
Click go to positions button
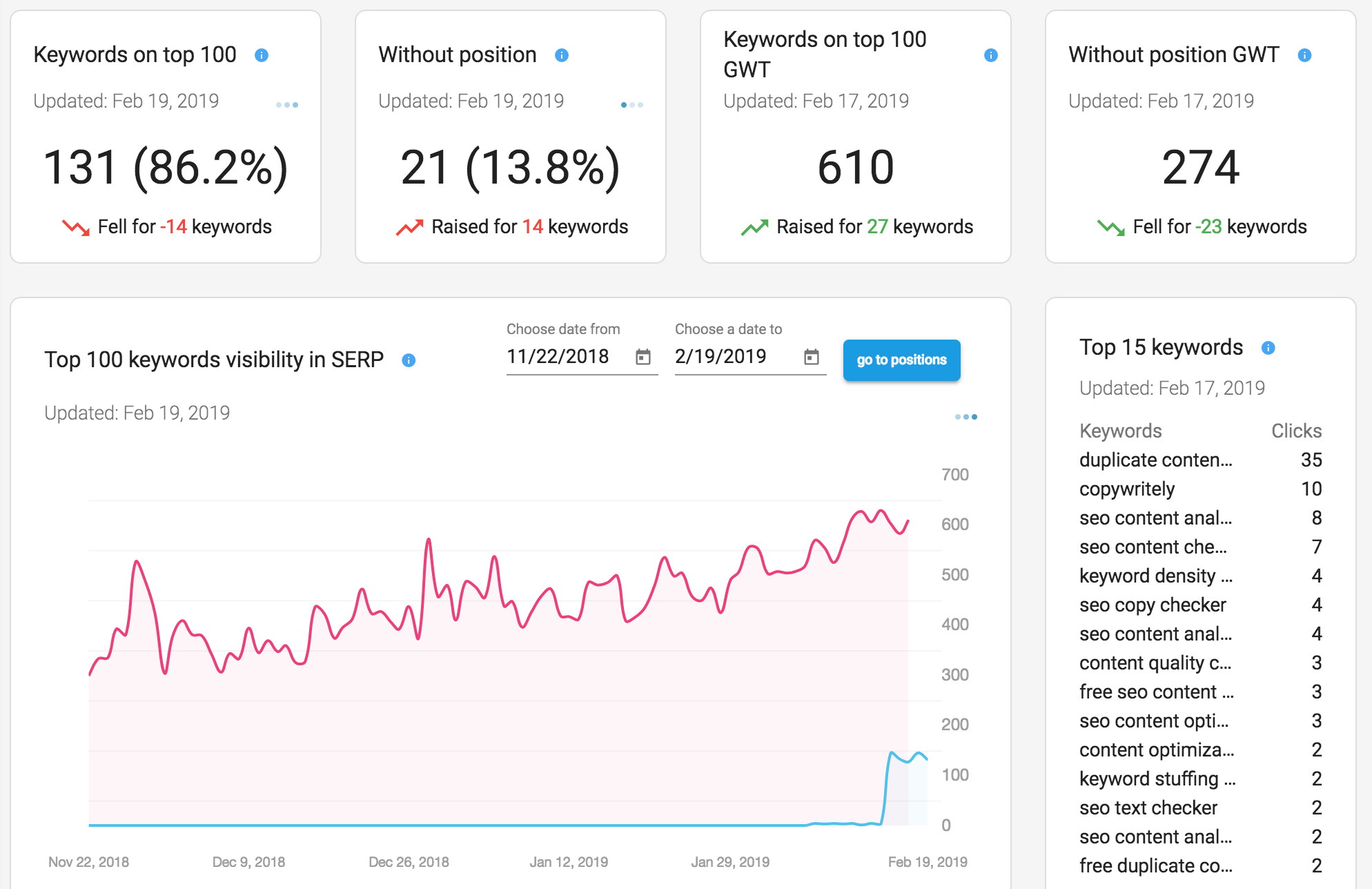pyautogui.click(x=902, y=360)
